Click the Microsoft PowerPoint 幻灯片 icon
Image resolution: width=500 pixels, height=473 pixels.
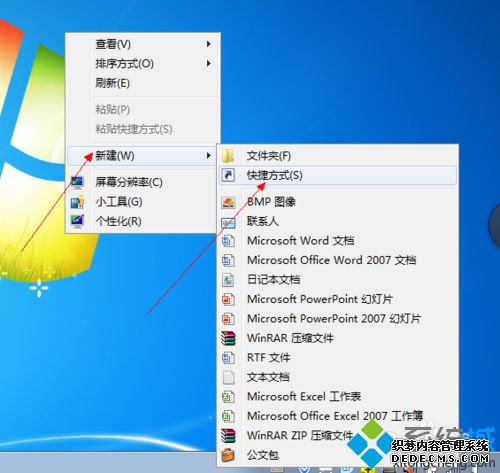(x=228, y=299)
